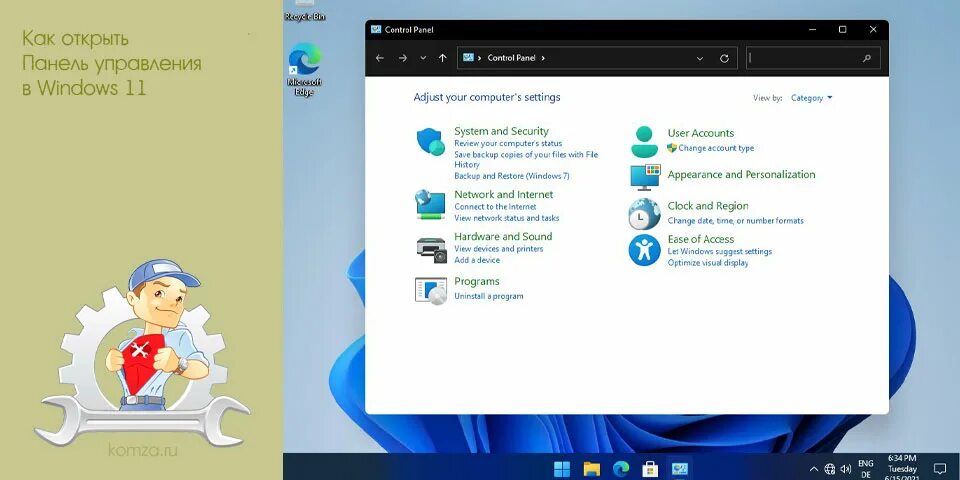Click the Clock and Region heading
This screenshot has width=960, height=480.
[708, 206]
